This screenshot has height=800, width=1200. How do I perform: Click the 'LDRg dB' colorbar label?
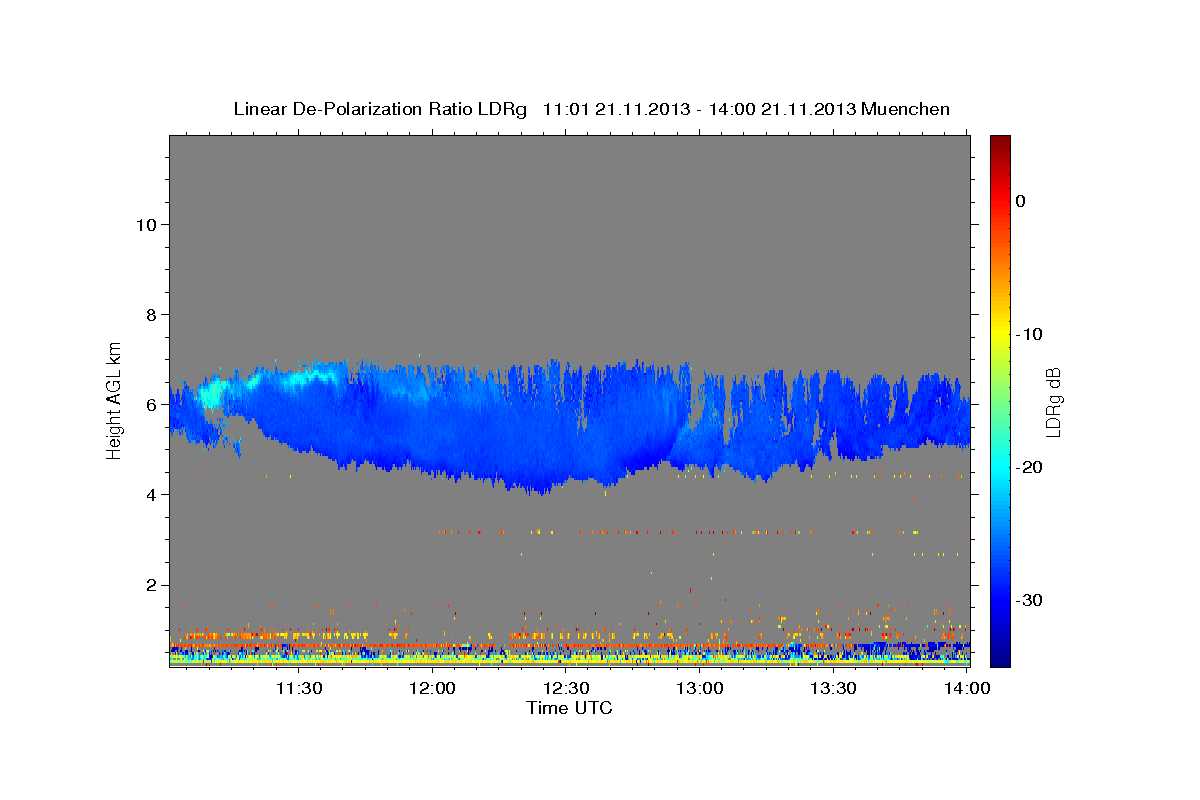pos(1052,401)
